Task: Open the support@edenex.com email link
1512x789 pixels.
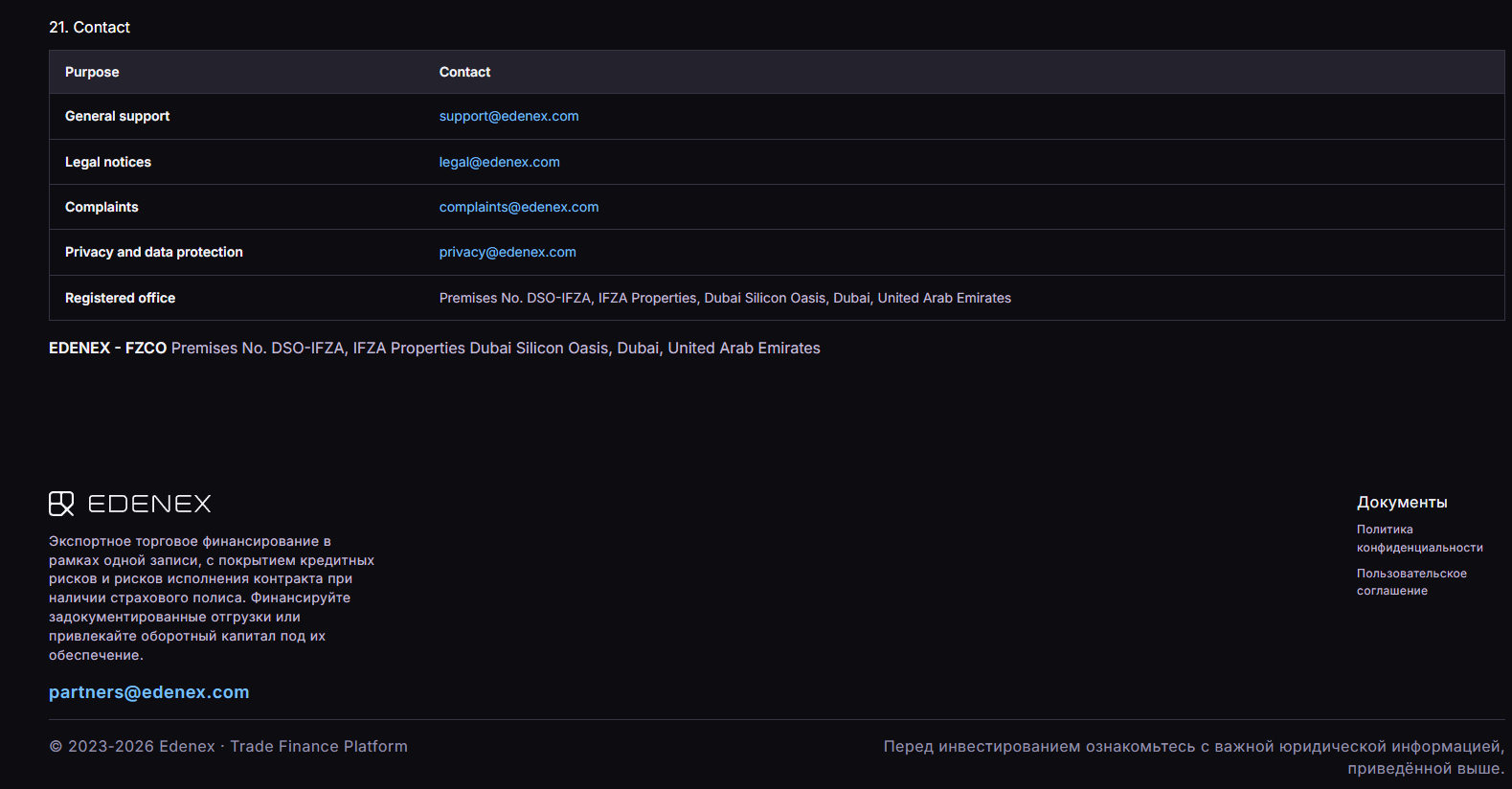Action: (x=508, y=116)
